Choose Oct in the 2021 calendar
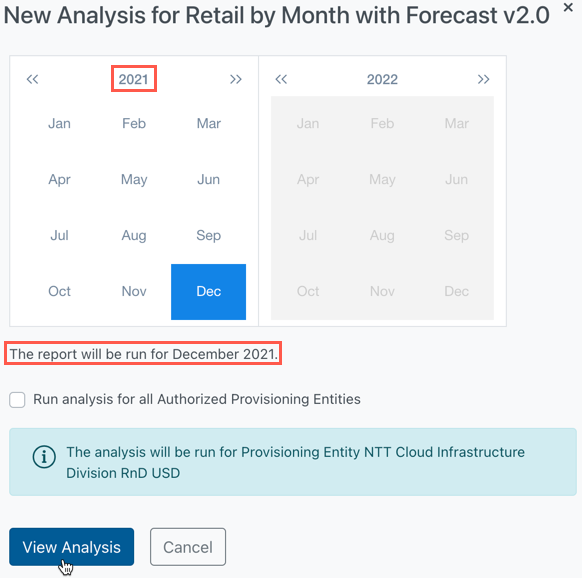The height and width of the screenshot is (578, 582). (x=59, y=291)
